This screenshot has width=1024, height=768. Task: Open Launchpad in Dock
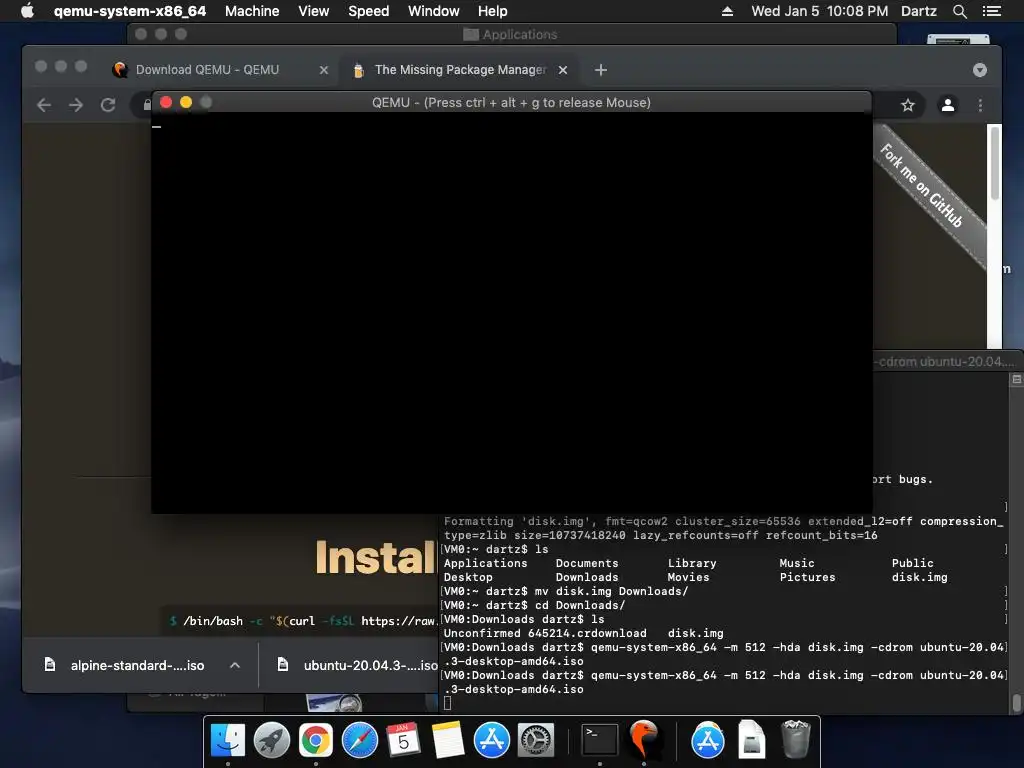click(x=272, y=740)
